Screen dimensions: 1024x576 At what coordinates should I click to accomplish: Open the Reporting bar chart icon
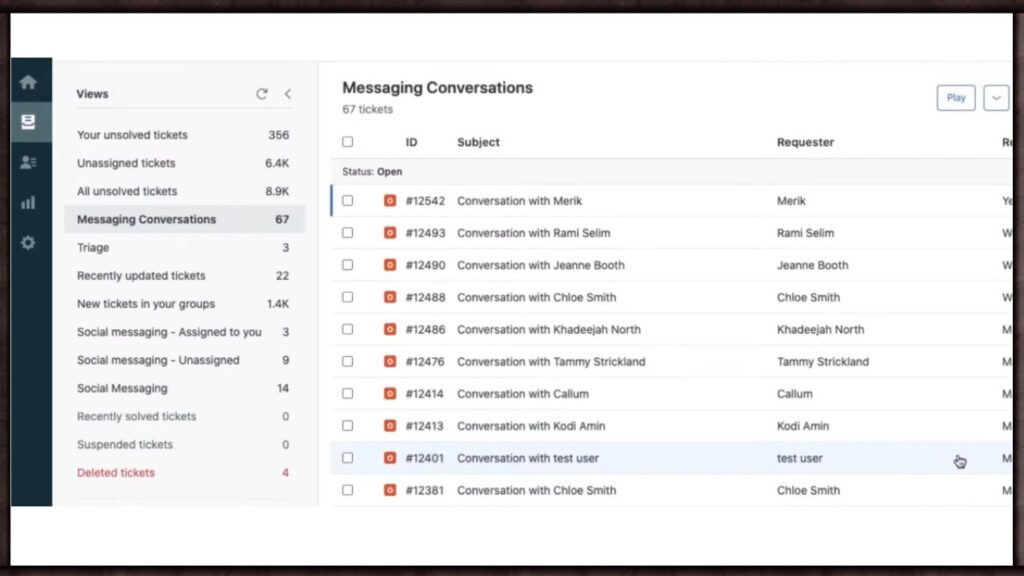tap(28, 202)
